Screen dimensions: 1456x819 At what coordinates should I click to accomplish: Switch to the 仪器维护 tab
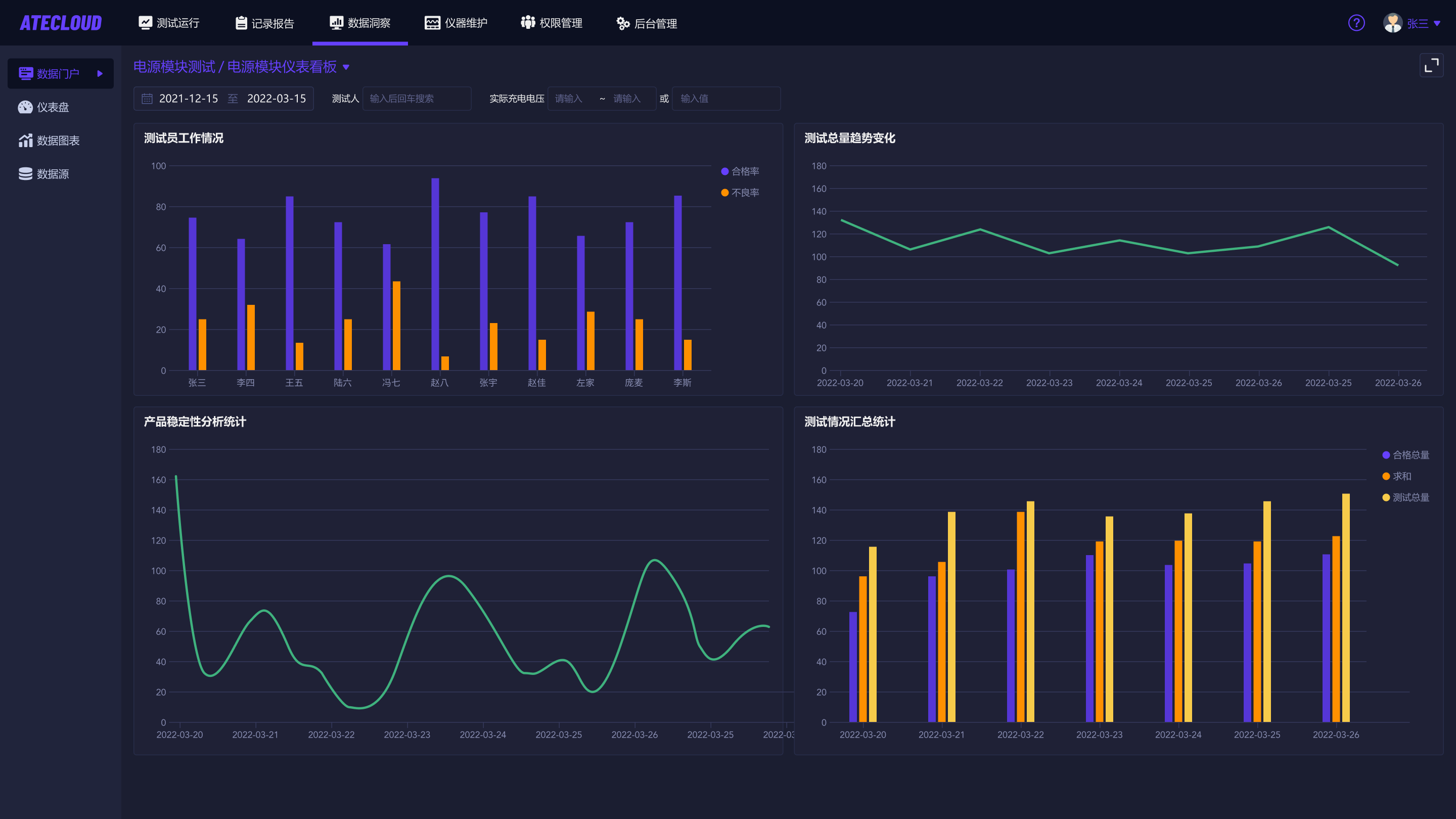tap(456, 23)
